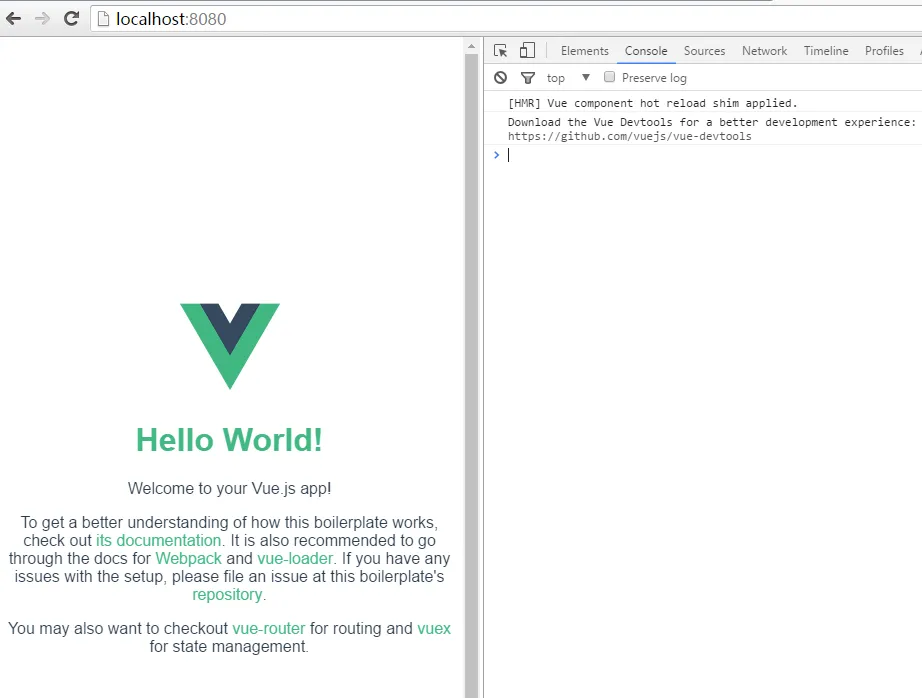Open the Sources tab
This screenshot has height=698, width=922.
(x=704, y=51)
